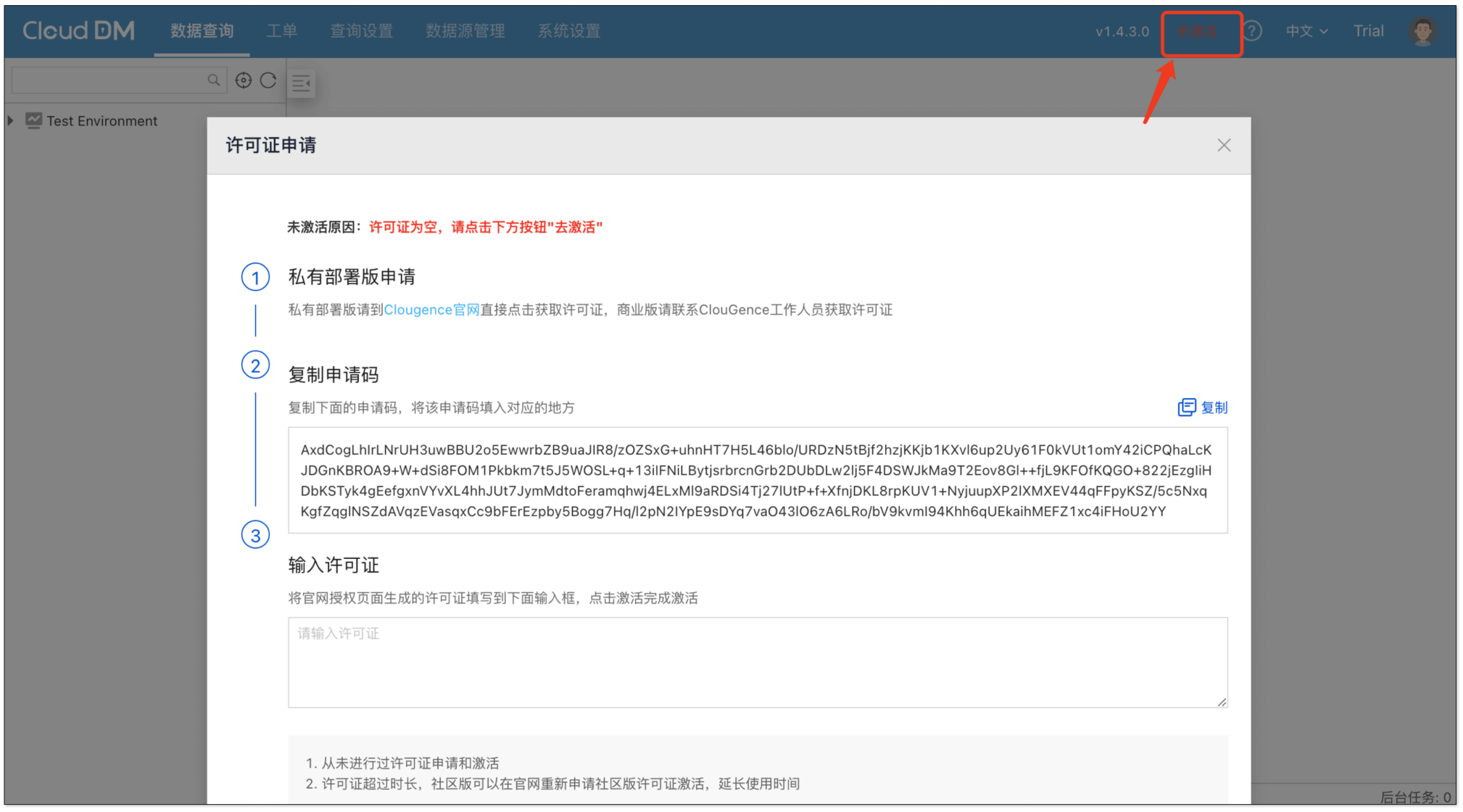The image size is (1463, 812).
Task: Expand the Test Environment tree node
Action: coord(11,120)
